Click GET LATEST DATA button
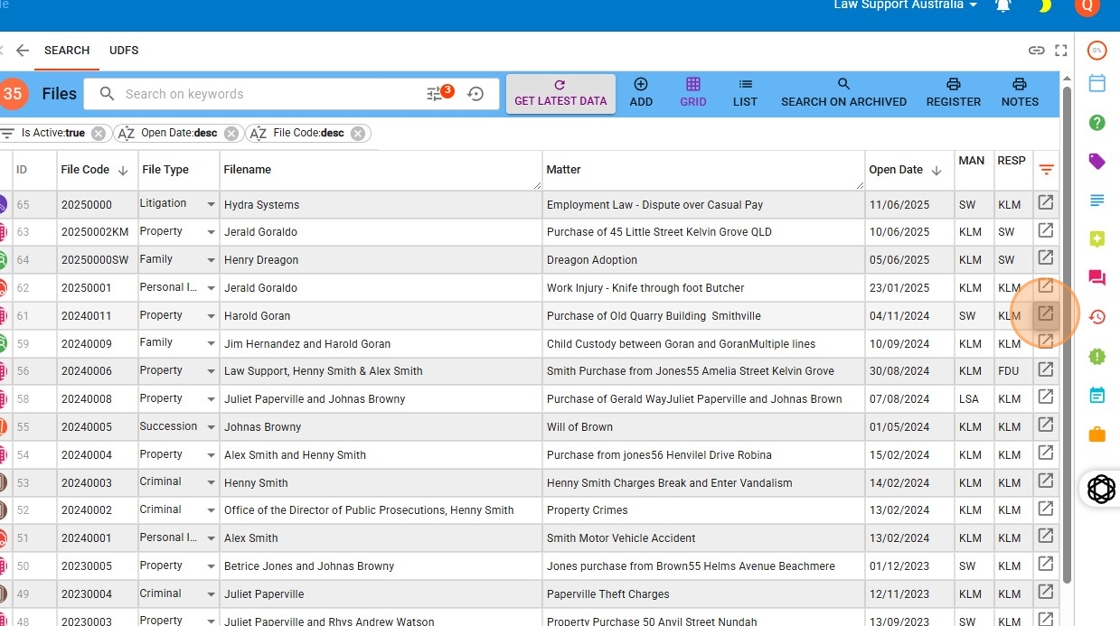 [560, 93]
